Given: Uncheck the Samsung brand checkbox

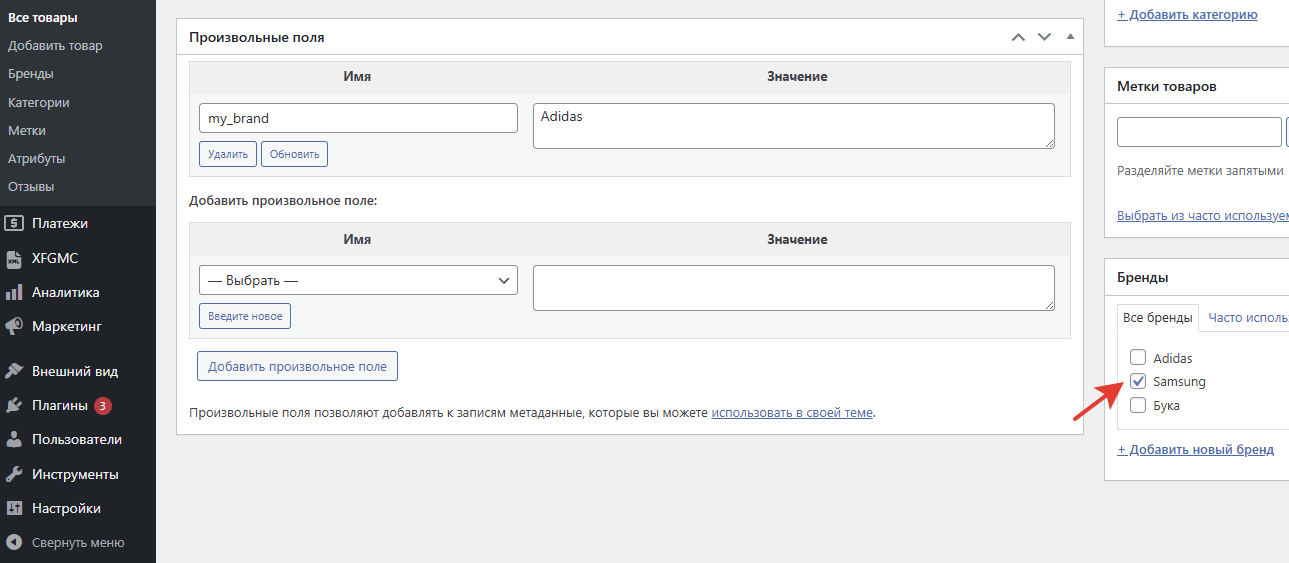Looking at the screenshot, I should 1137,381.
